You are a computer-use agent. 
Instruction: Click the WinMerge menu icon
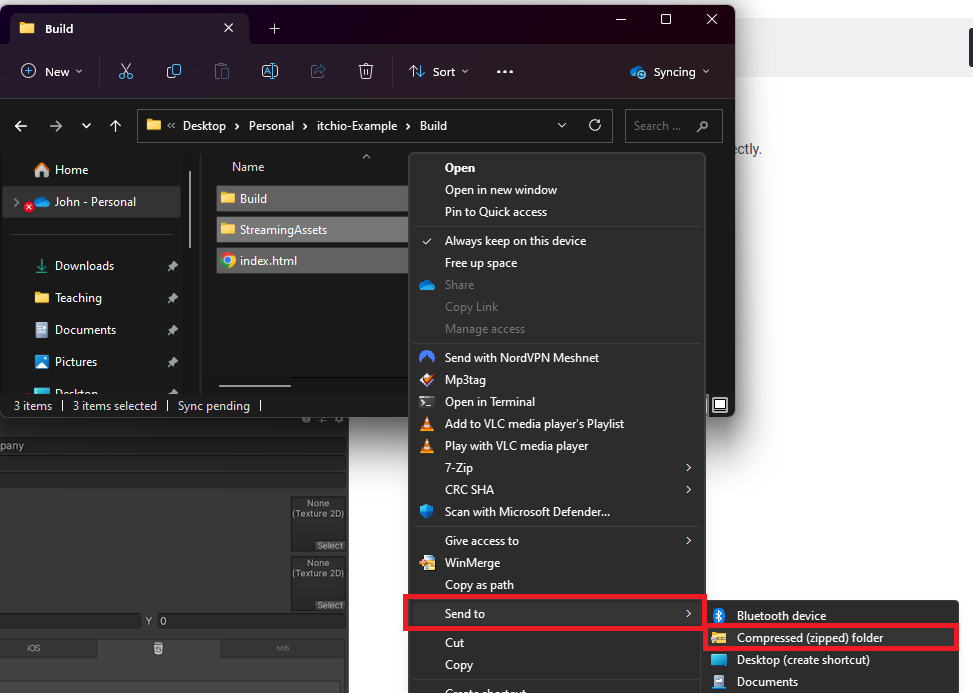(427, 563)
